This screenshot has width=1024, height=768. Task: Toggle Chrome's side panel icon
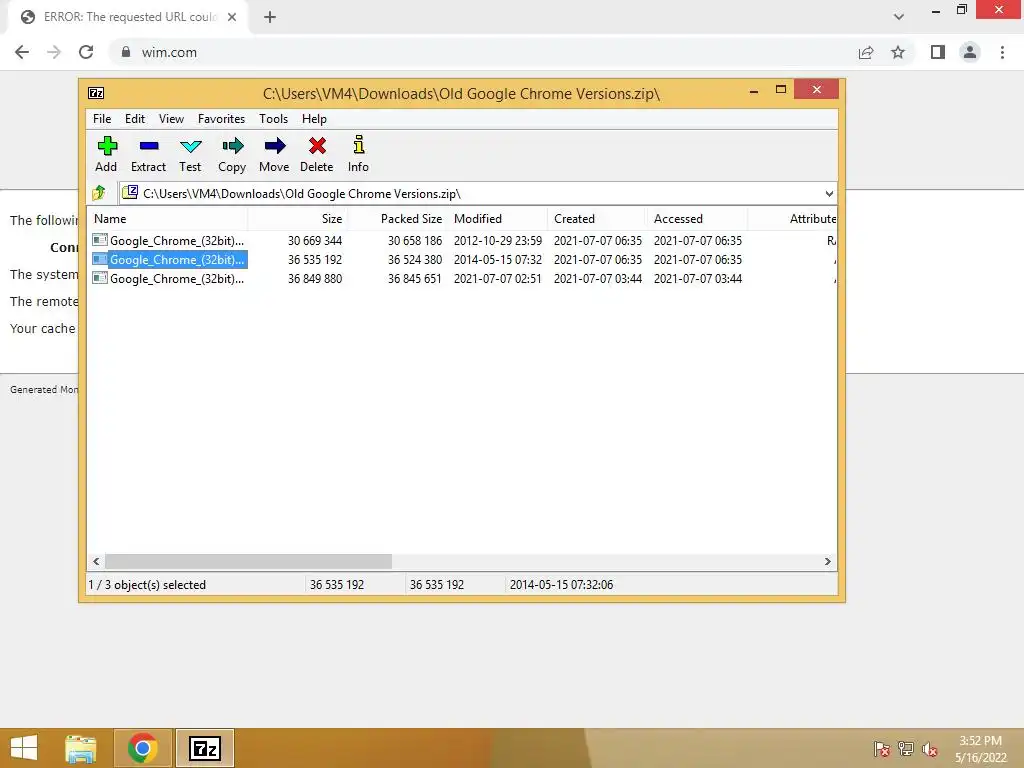click(x=938, y=52)
